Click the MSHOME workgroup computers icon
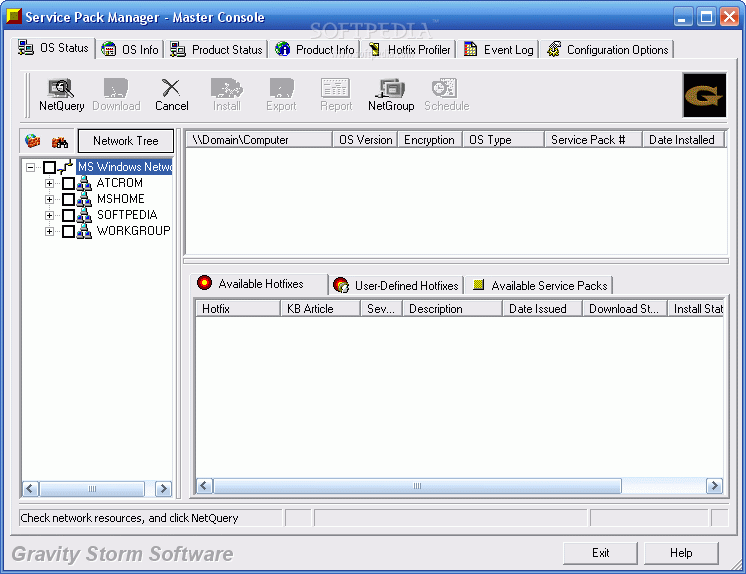The image size is (746, 574). pos(84,199)
